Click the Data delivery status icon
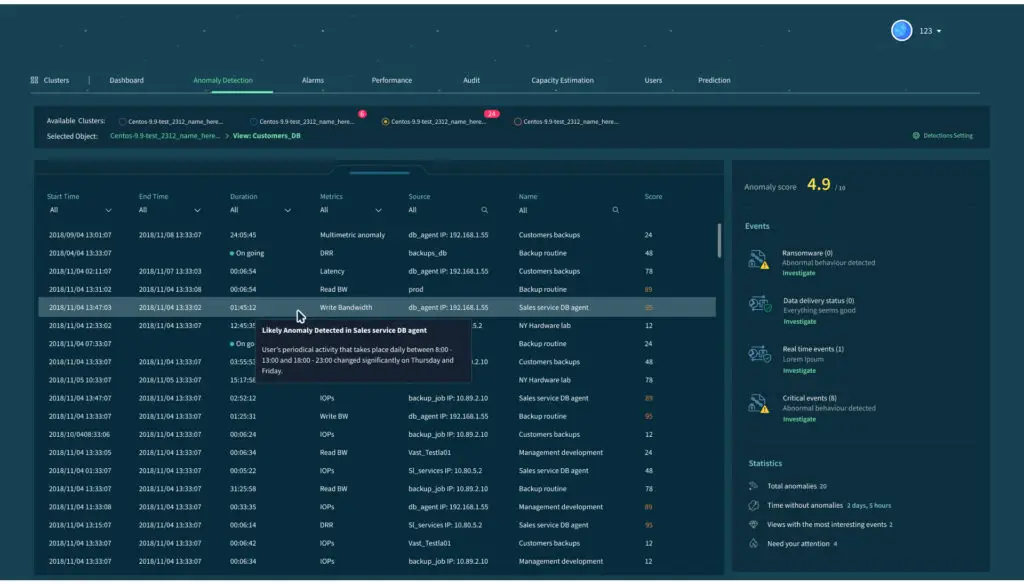The image size is (1024, 585). pos(759,306)
